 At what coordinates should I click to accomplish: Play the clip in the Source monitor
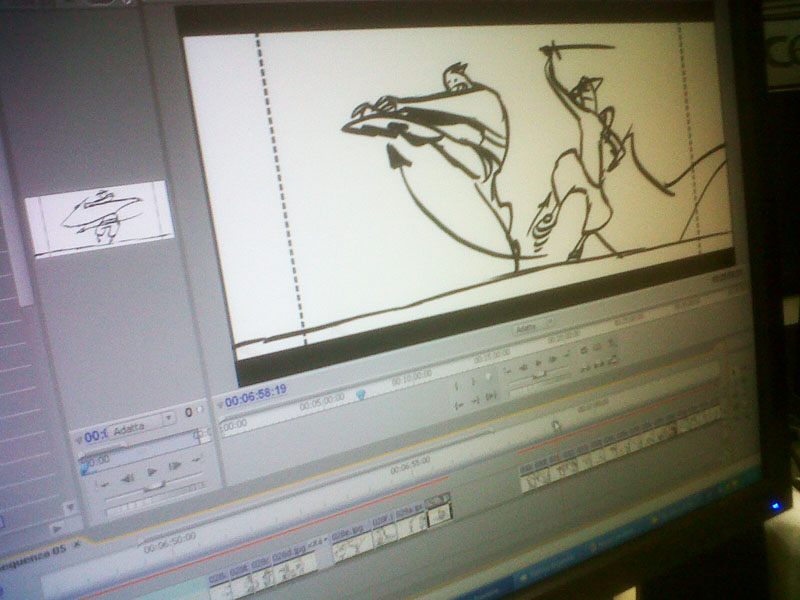(152, 472)
